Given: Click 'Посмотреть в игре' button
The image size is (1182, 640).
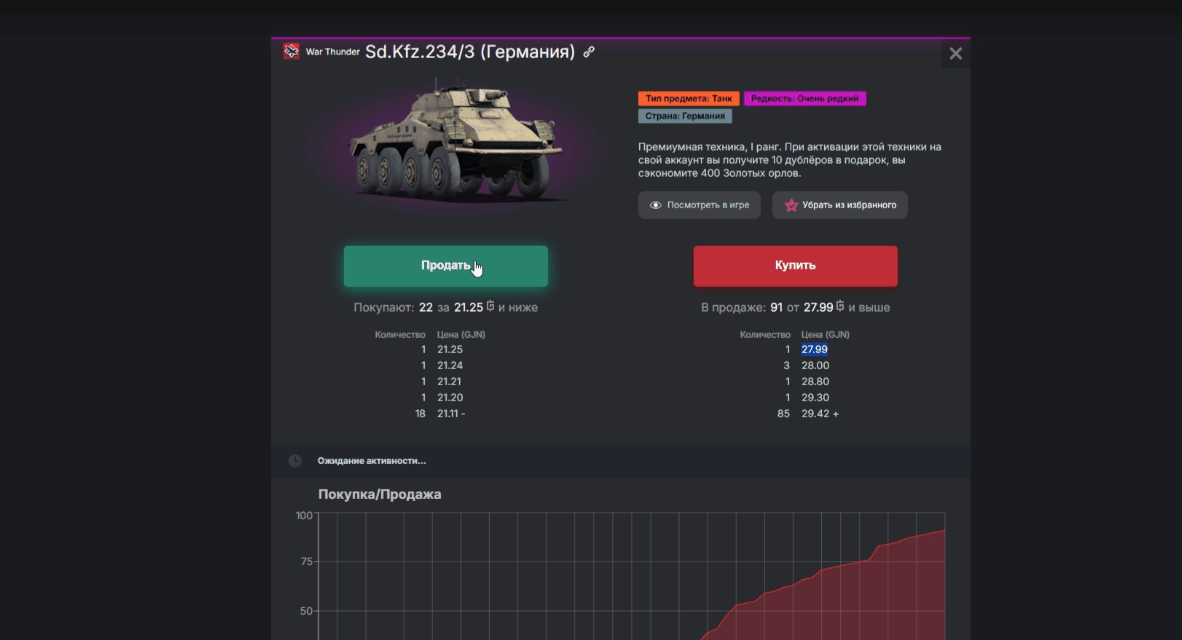Looking at the screenshot, I should point(699,205).
